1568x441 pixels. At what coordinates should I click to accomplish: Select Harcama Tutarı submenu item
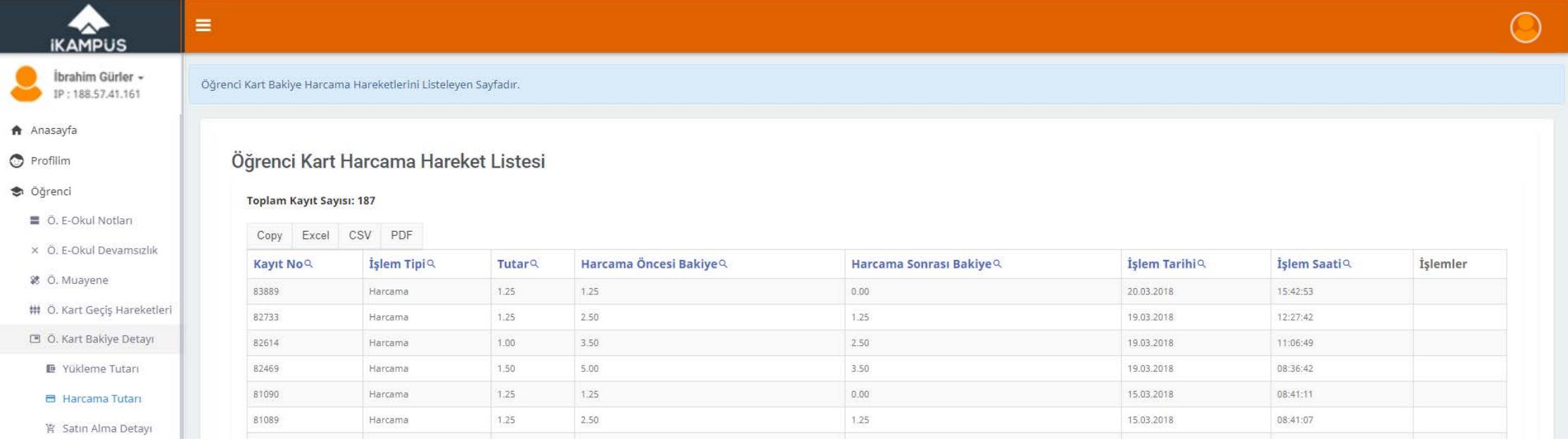click(101, 399)
